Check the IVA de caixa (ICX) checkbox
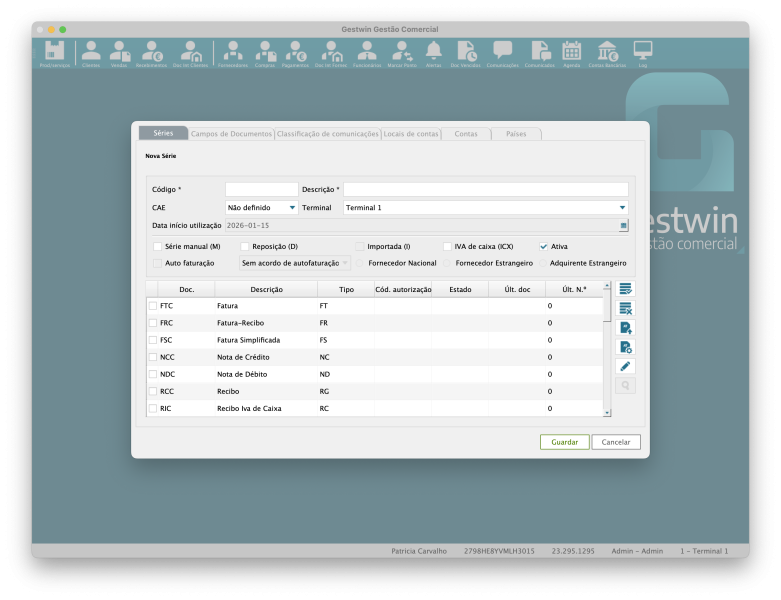Screen dimensions: 781x600 tap(447, 246)
